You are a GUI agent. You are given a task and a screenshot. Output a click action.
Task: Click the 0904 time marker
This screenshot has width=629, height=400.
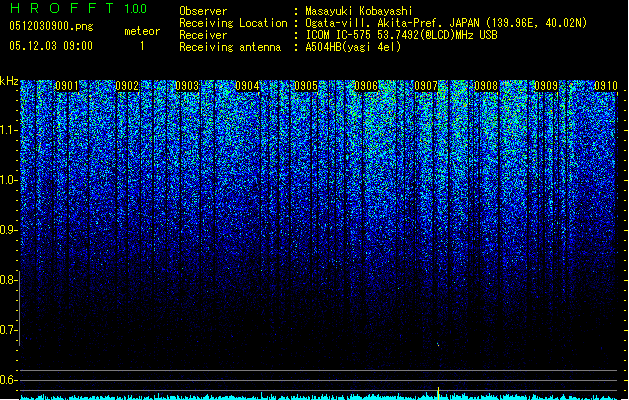click(x=247, y=86)
